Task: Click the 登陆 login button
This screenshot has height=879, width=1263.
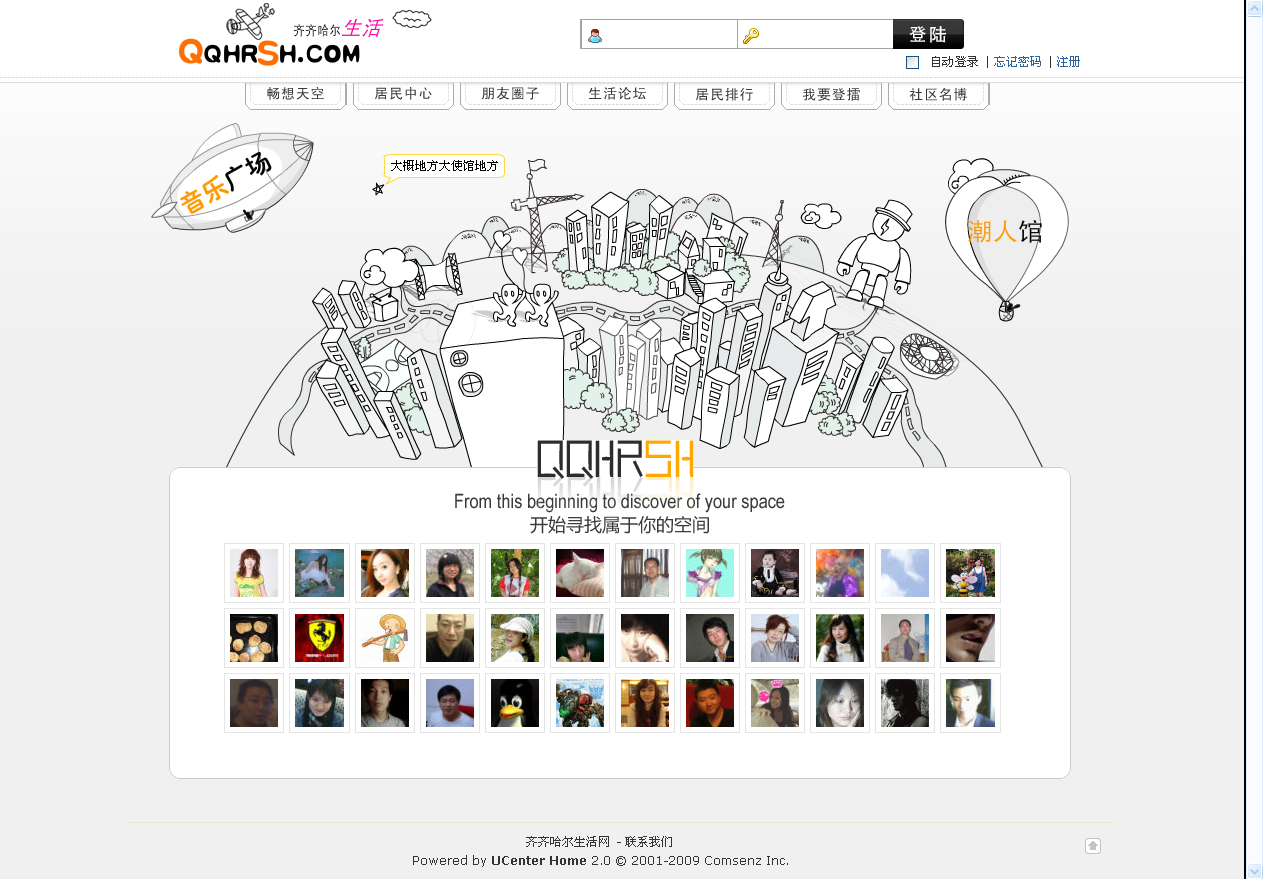Action: tap(928, 34)
